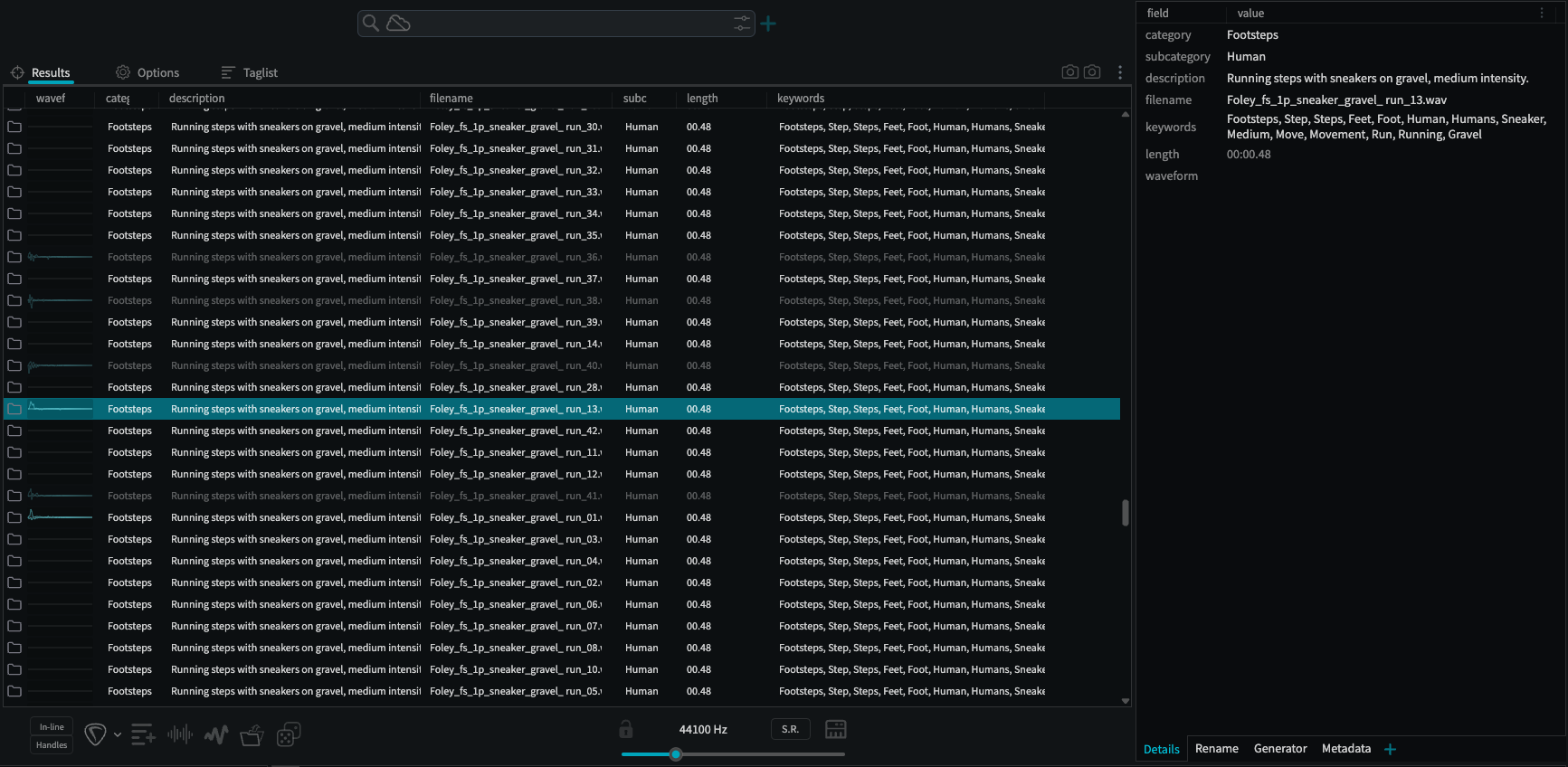1568x767 pixels.
Task: Click folder icon for run_38 row
Action: point(14,300)
